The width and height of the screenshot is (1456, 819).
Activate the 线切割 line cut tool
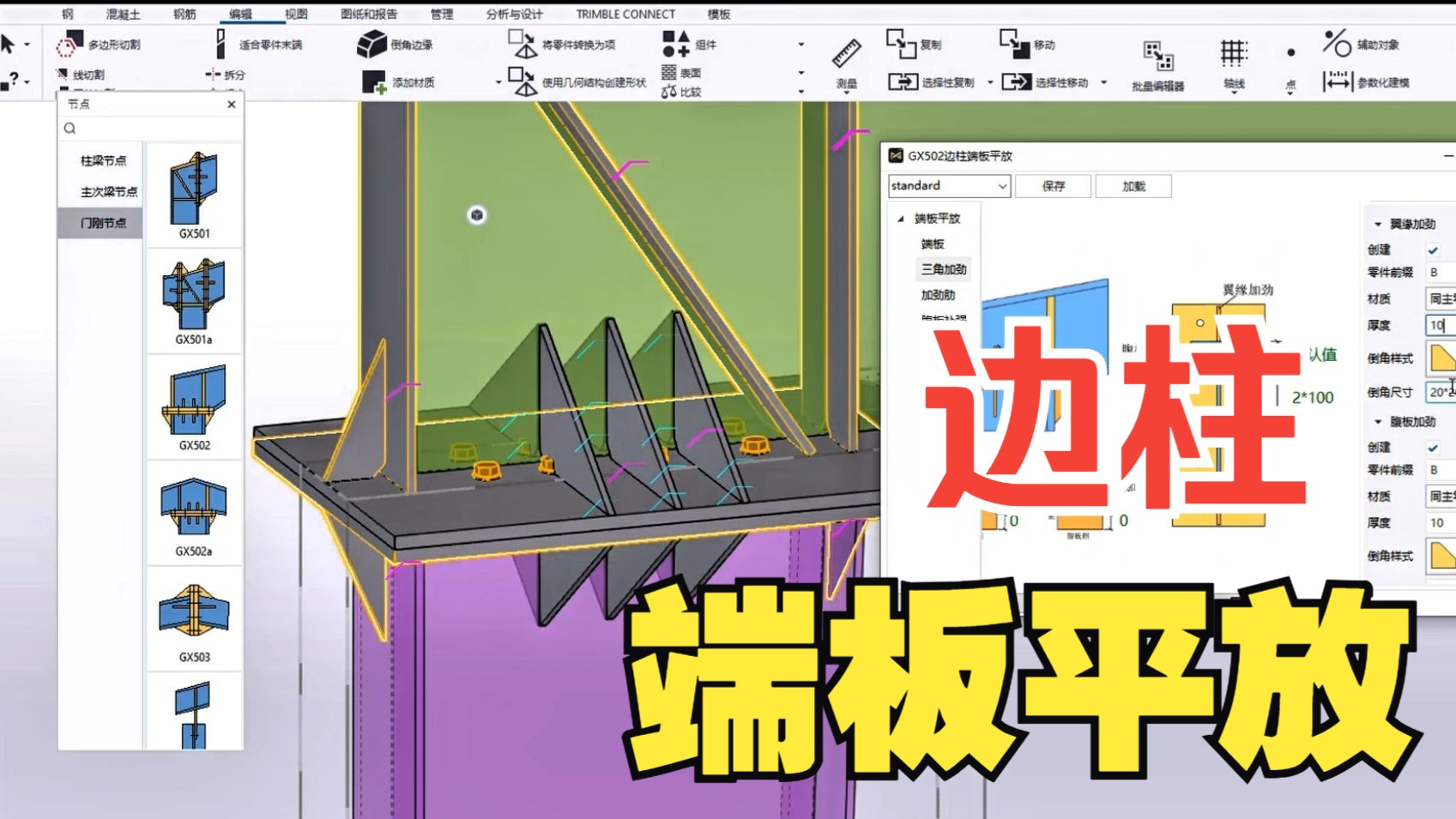pyautogui.click(x=80, y=75)
